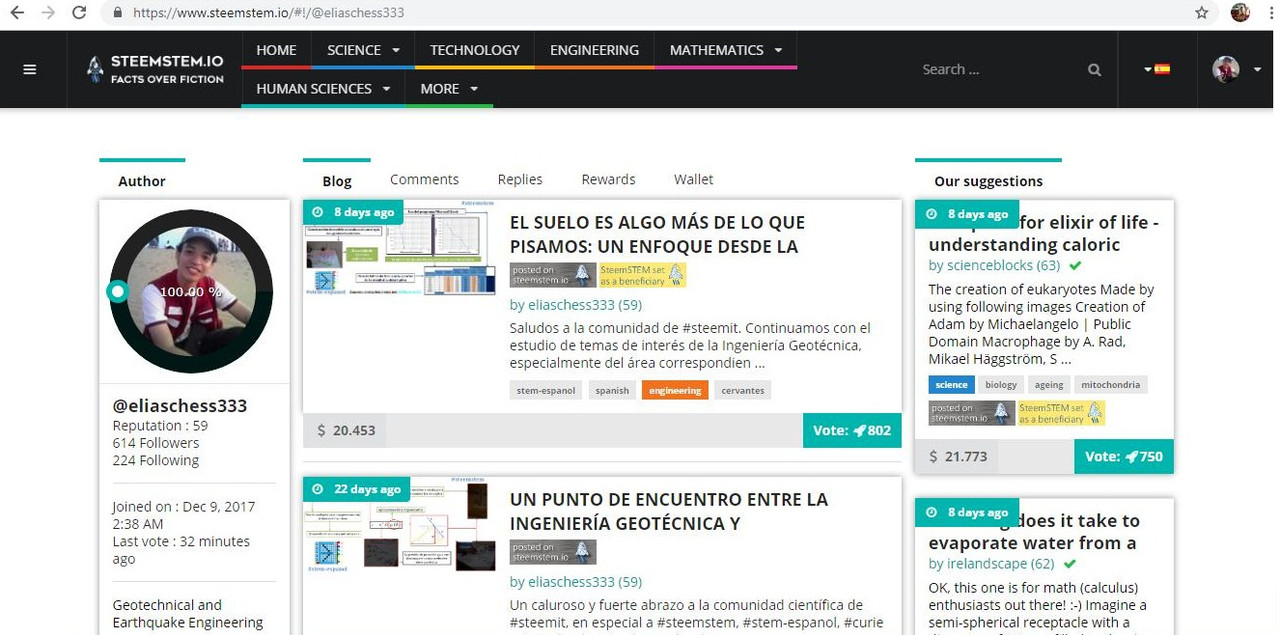
Task: Open the hamburger sidebar menu
Action: tap(30, 69)
